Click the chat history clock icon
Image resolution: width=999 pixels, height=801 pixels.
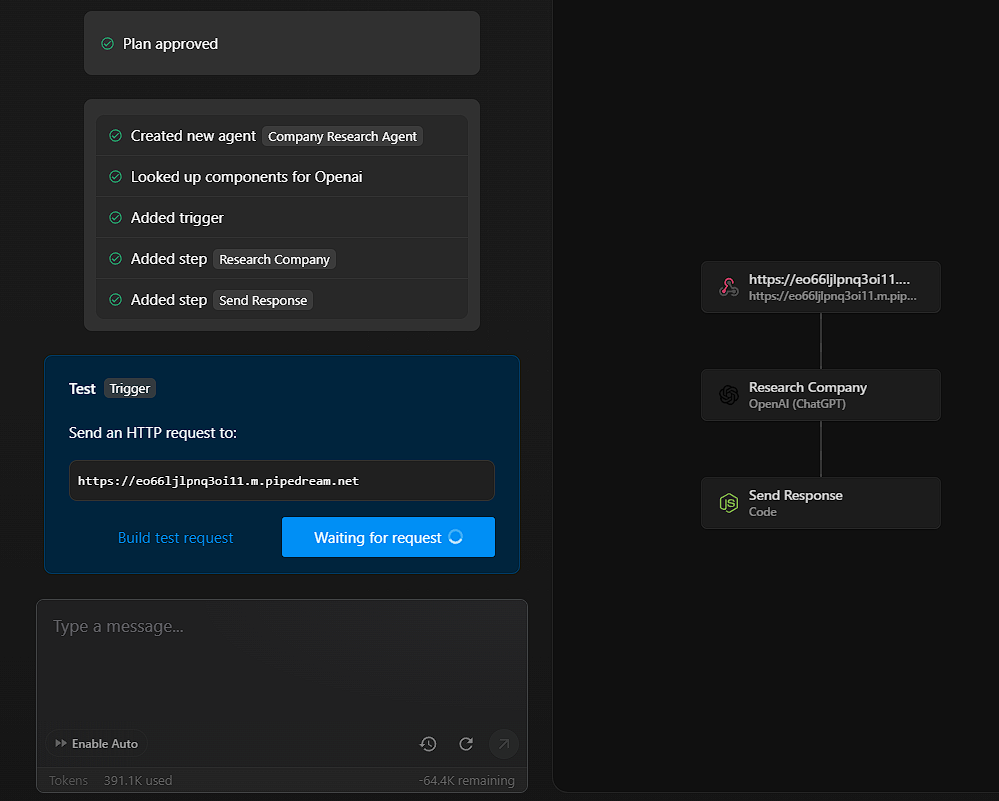coord(428,744)
